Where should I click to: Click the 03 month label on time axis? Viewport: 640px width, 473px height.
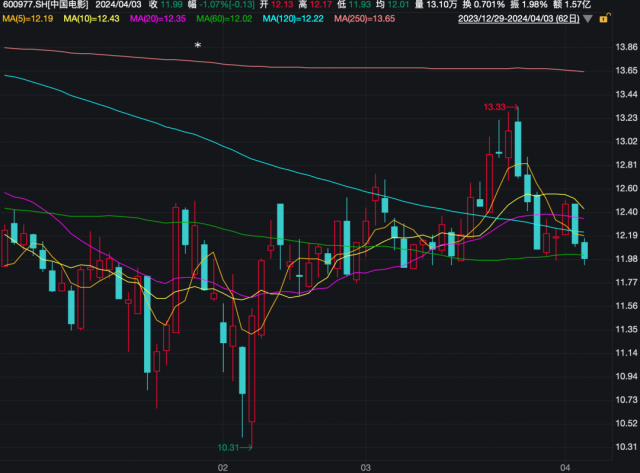[x=365, y=468]
